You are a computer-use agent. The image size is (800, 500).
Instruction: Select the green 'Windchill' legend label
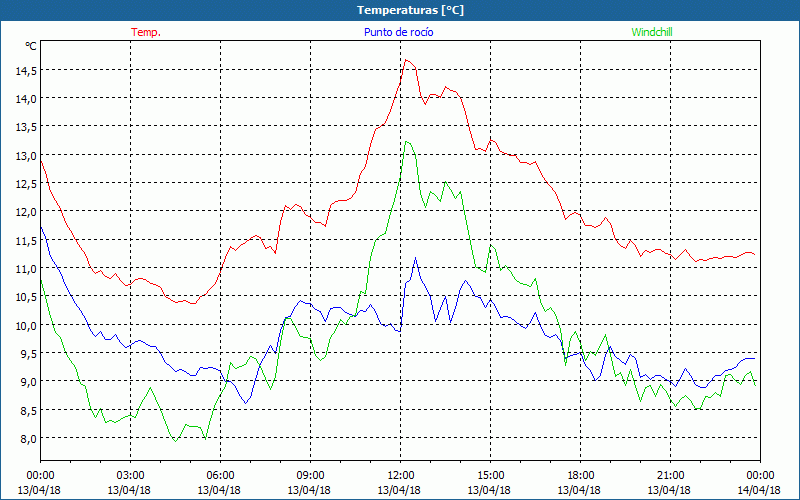(x=652, y=32)
